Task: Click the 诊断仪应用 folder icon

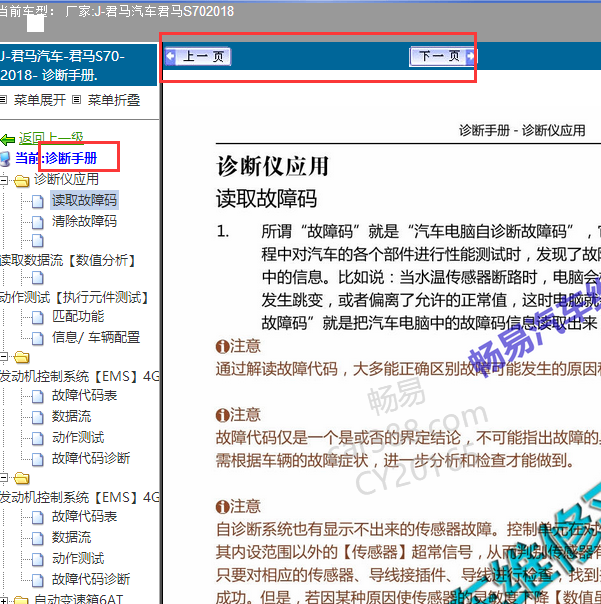Action: (22, 180)
